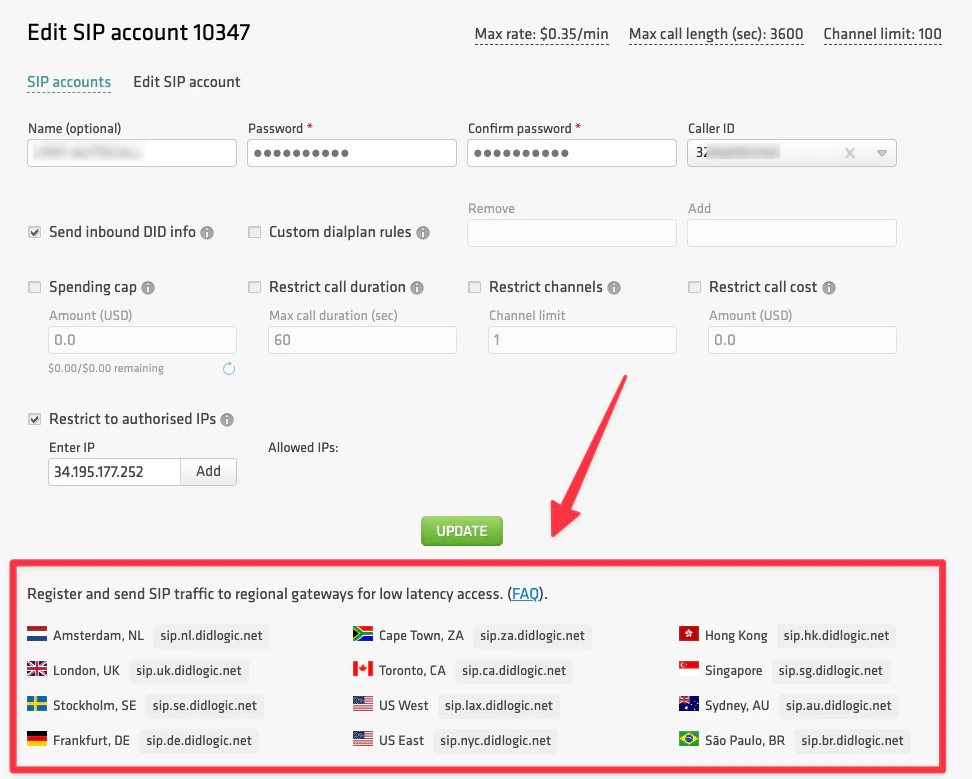Refresh the spending cap remaining balance
Screen dimensions: 972x779
point(228,369)
